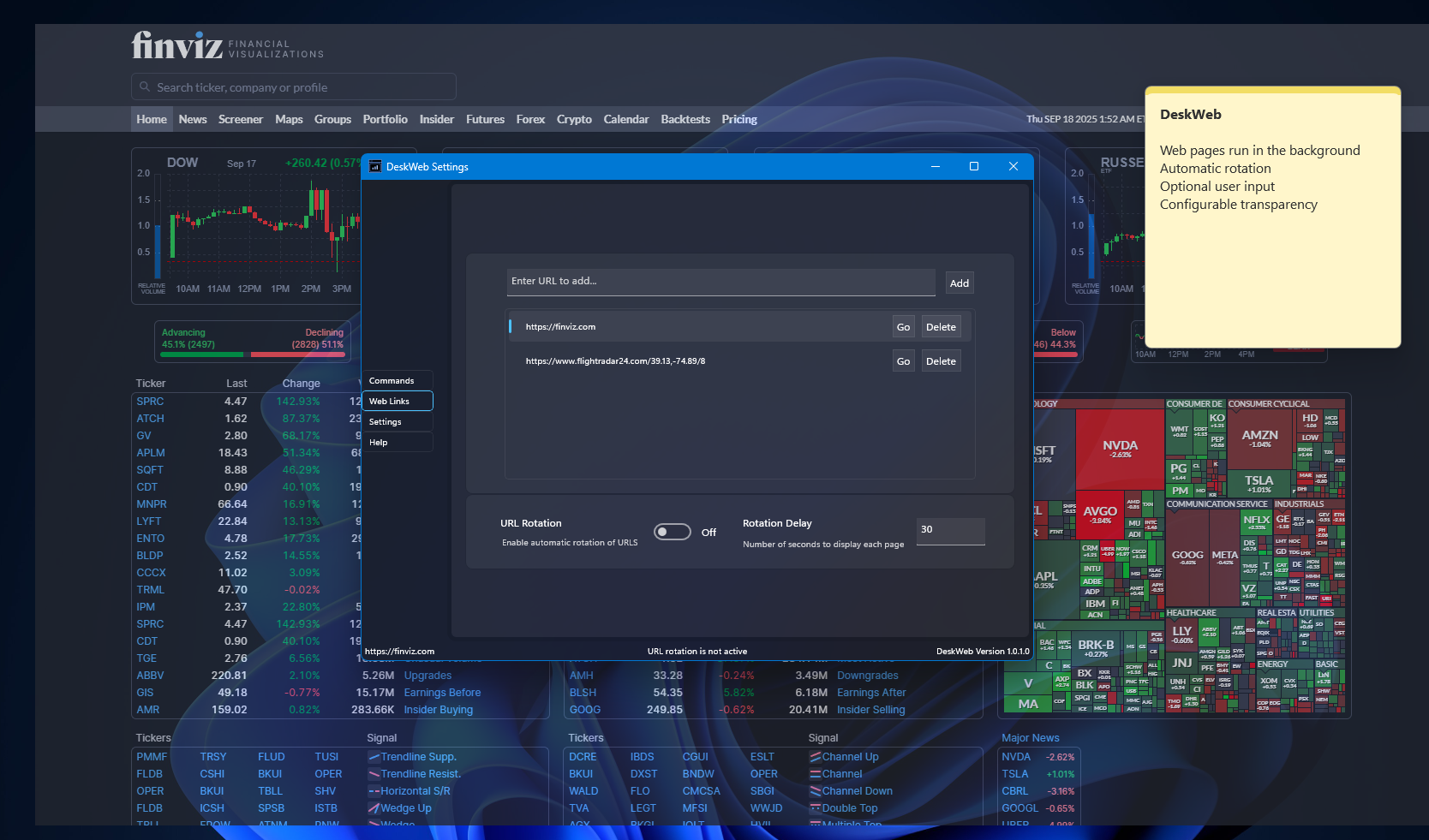Click Major News heading link
The height and width of the screenshot is (840, 1429).
(1031, 738)
